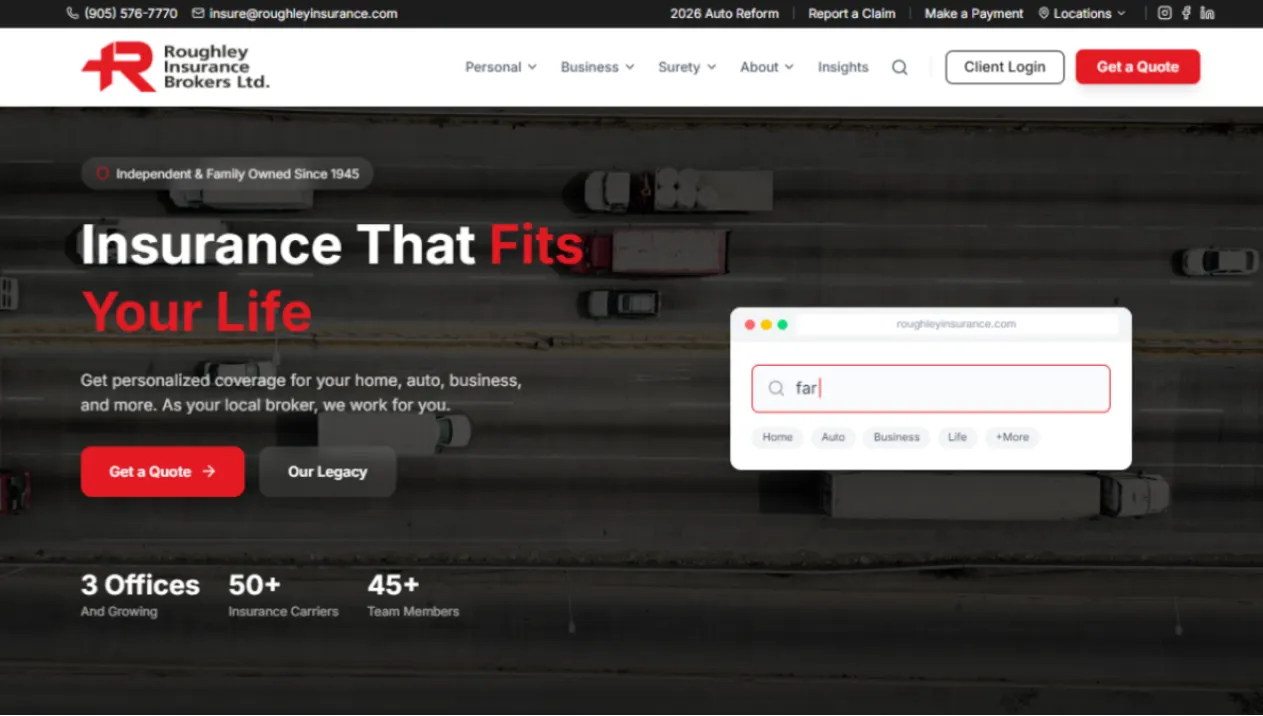Open the Make a Payment link
This screenshot has height=716, width=1263.
click(x=974, y=14)
